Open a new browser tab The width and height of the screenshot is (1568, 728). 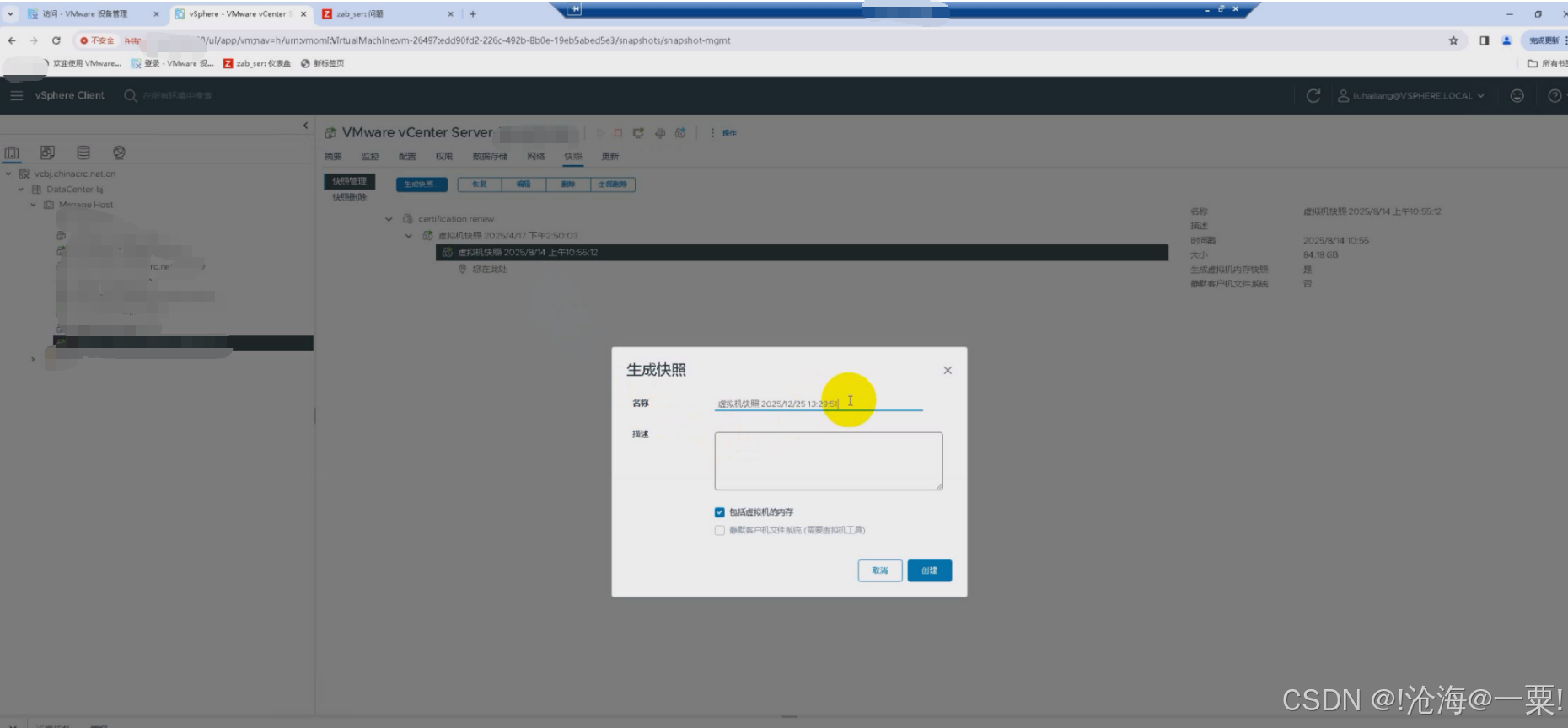(x=473, y=14)
